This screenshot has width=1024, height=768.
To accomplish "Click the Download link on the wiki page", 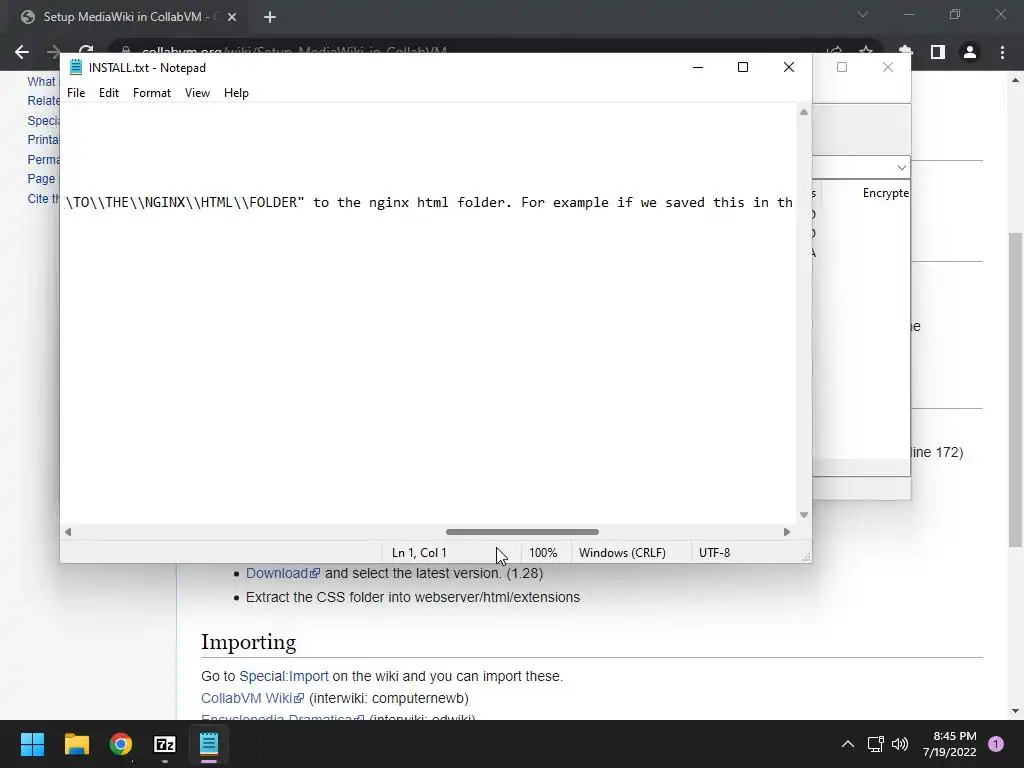I will point(283,573).
